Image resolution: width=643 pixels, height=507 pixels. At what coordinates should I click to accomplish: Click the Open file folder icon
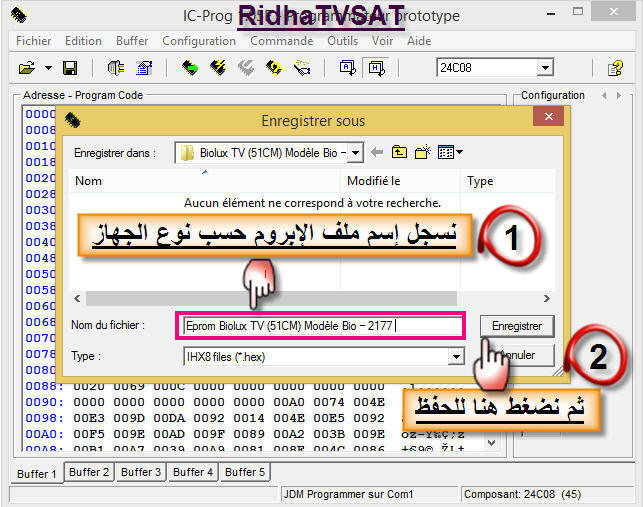point(26,68)
